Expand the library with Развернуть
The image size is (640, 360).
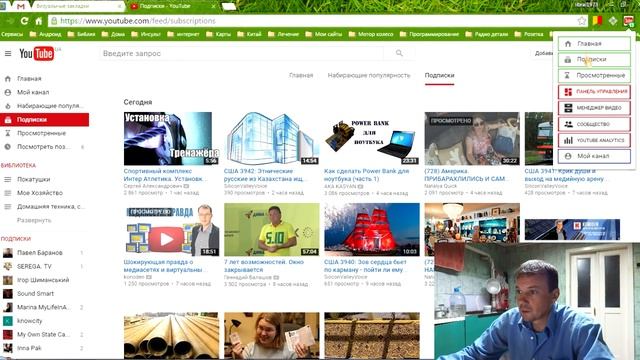tap(34, 220)
